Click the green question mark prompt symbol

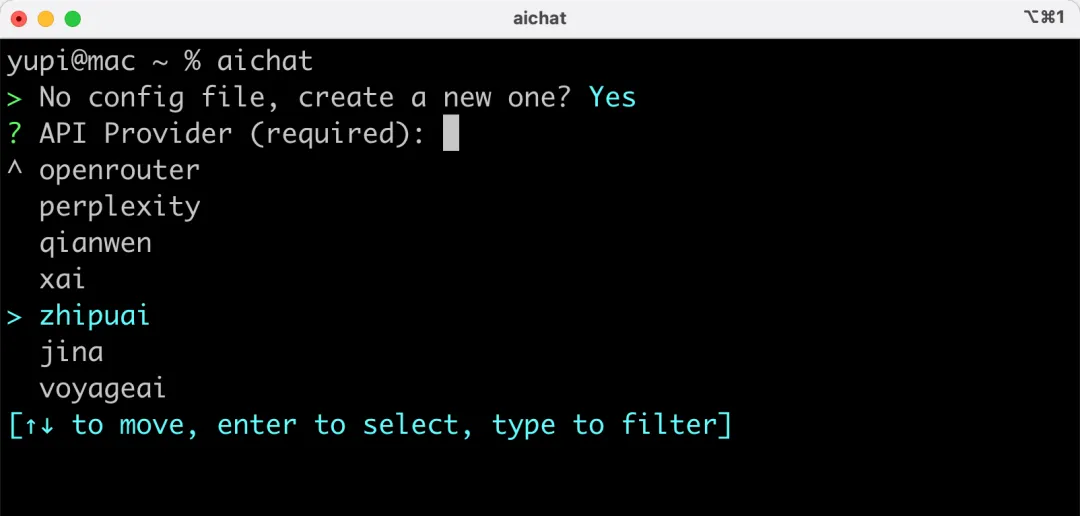[x=14, y=133]
